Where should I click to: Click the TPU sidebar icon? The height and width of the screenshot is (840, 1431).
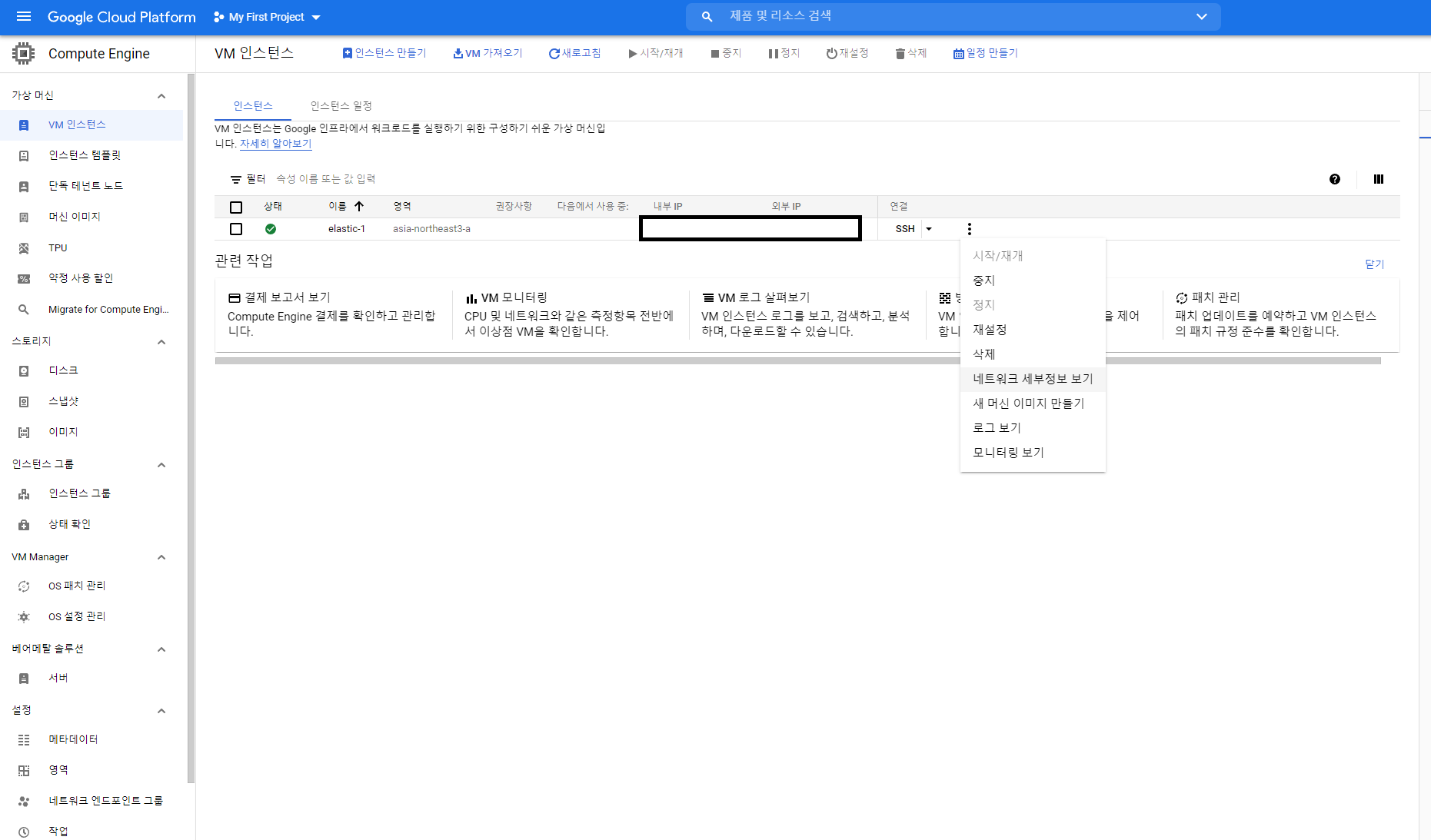pyautogui.click(x=24, y=248)
